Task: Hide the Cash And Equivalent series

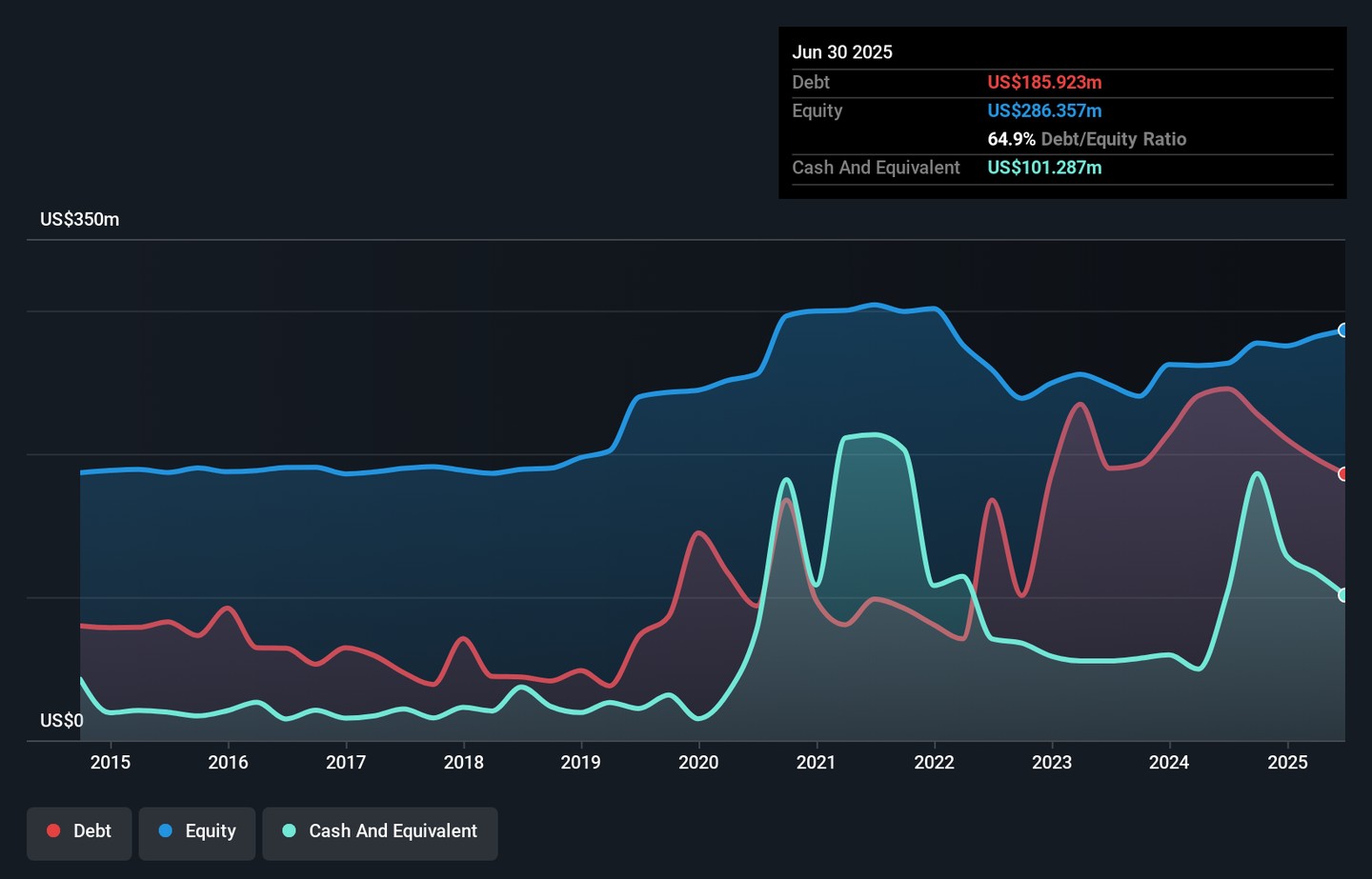Action: pyautogui.click(x=380, y=831)
